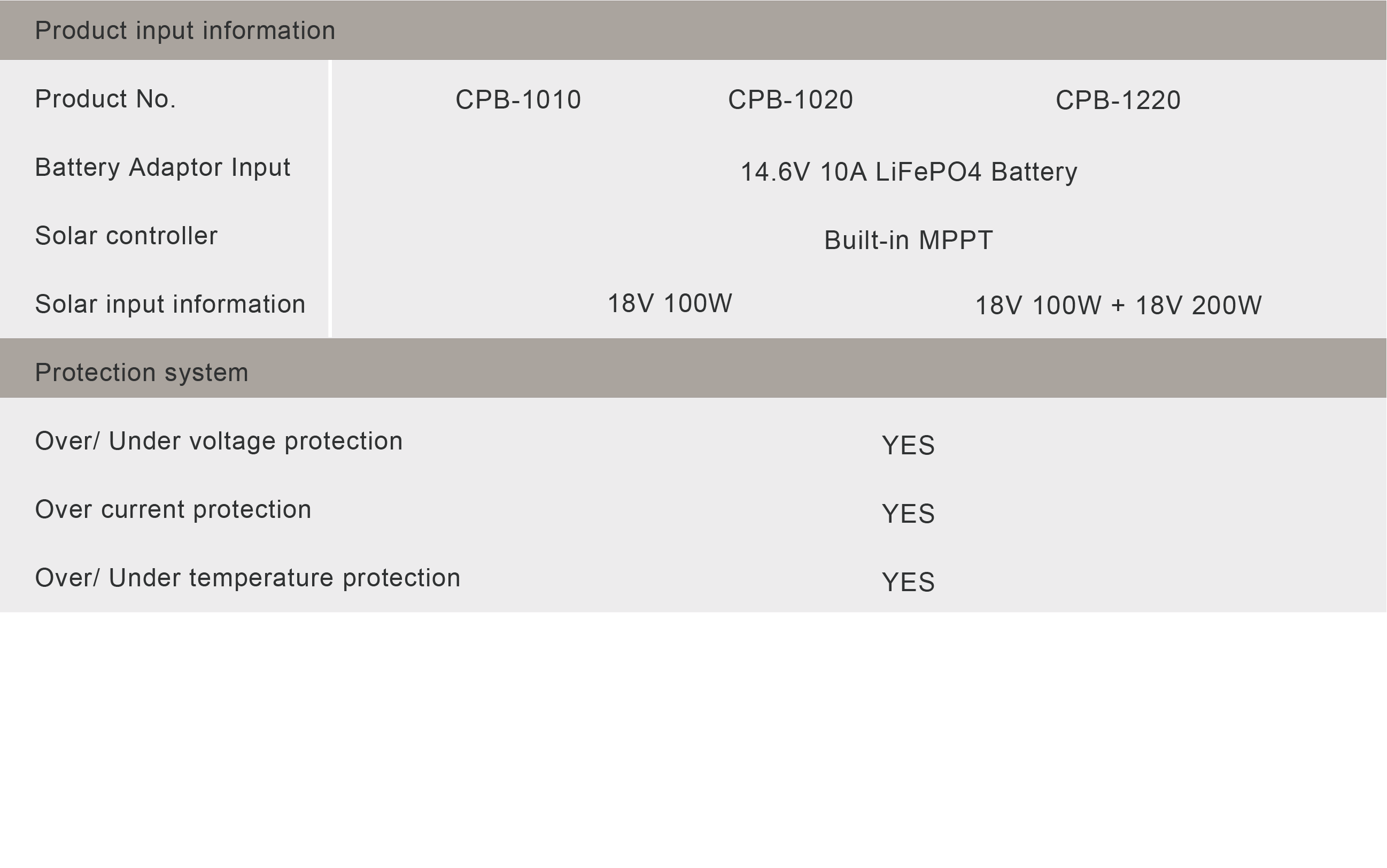Click the 'Protection system' section header
The image size is (1387, 868).
[x=141, y=373]
